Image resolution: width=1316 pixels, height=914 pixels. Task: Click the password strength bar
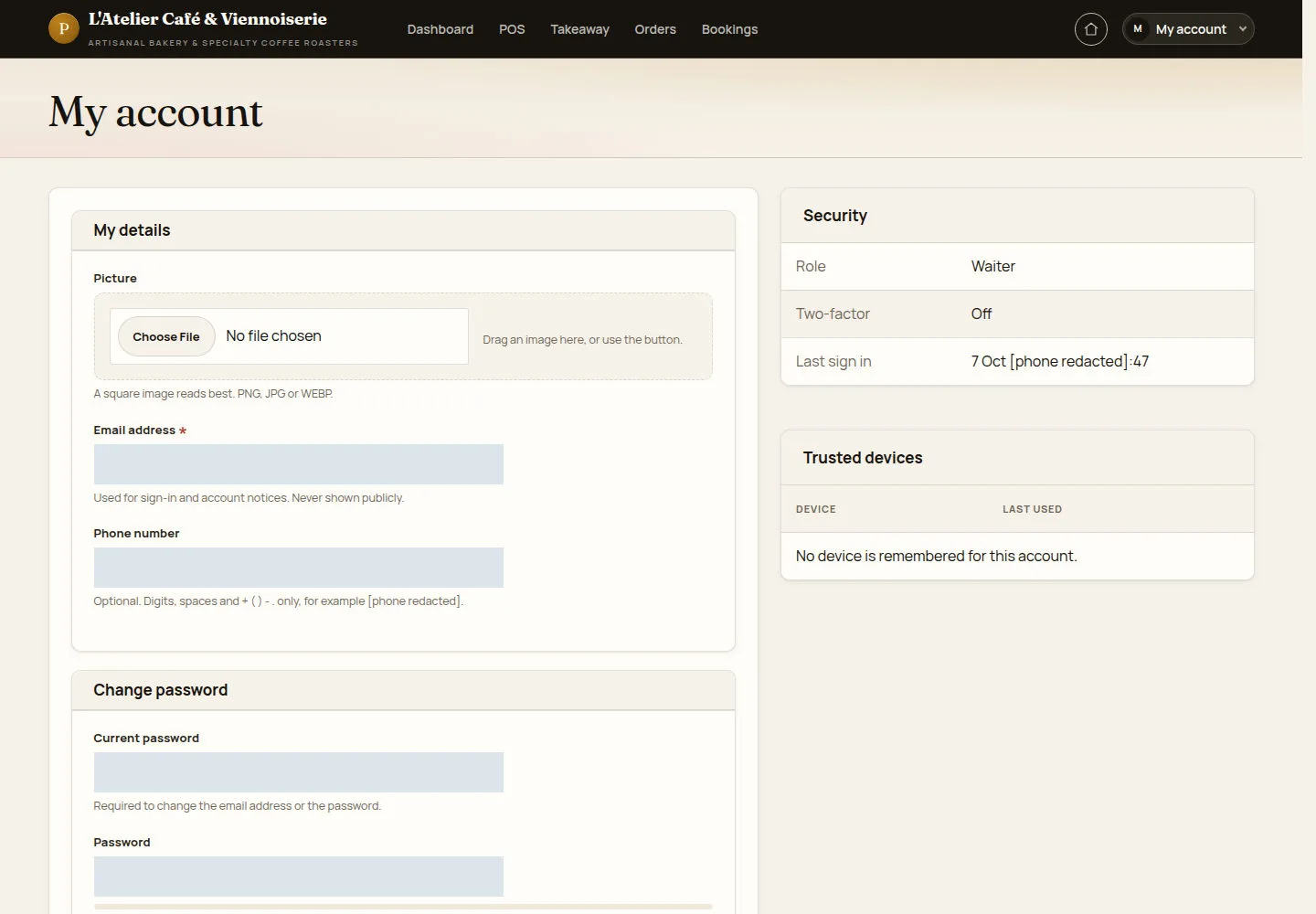coord(403,907)
